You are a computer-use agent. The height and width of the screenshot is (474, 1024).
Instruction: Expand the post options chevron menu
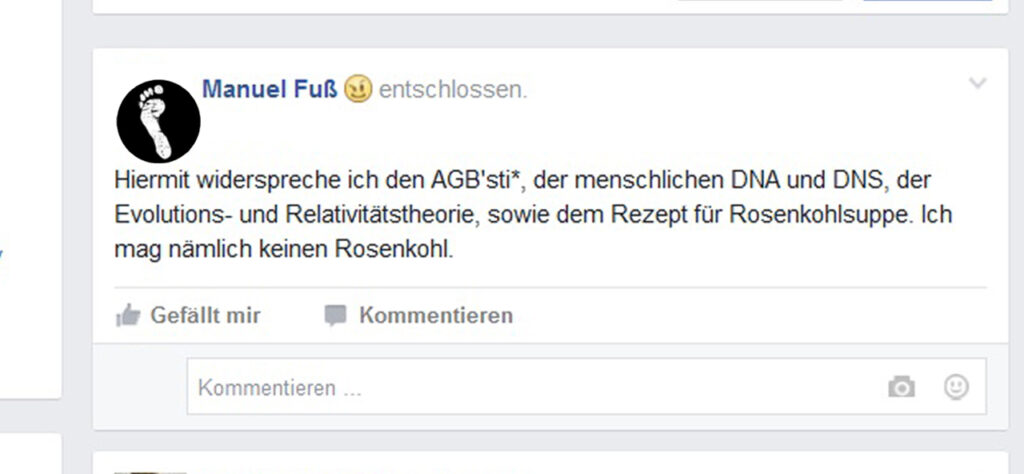[x=977, y=84]
